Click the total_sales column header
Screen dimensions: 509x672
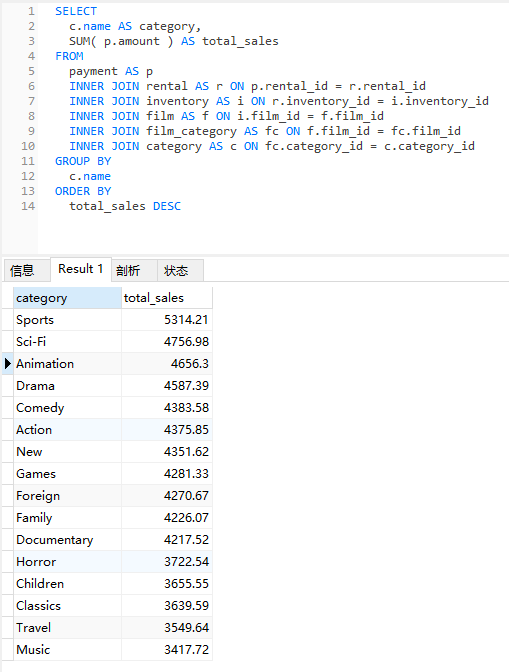pyautogui.click(x=167, y=298)
